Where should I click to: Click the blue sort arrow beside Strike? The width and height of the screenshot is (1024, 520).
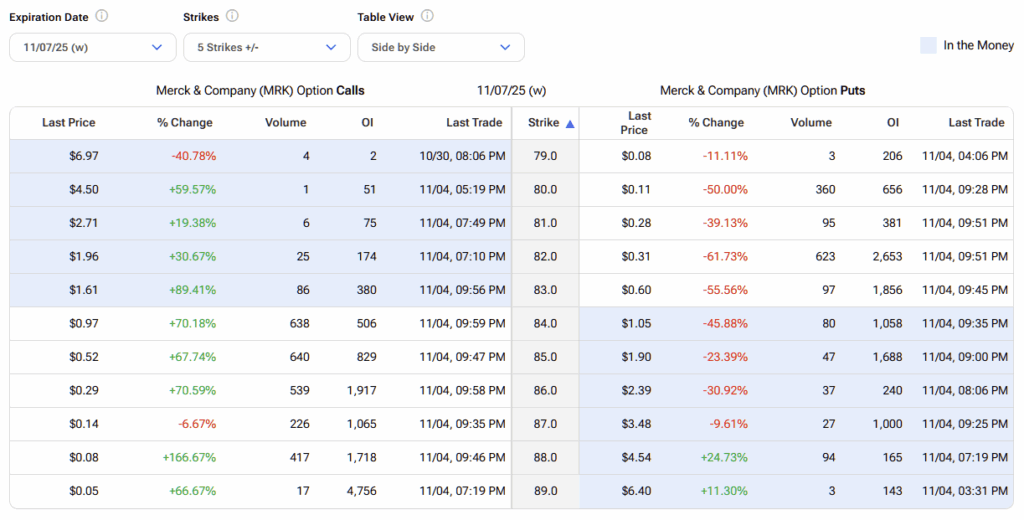click(x=570, y=124)
